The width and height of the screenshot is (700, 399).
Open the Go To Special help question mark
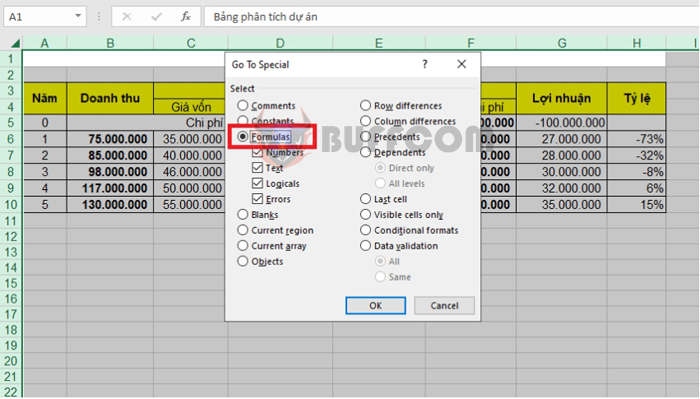point(425,64)
